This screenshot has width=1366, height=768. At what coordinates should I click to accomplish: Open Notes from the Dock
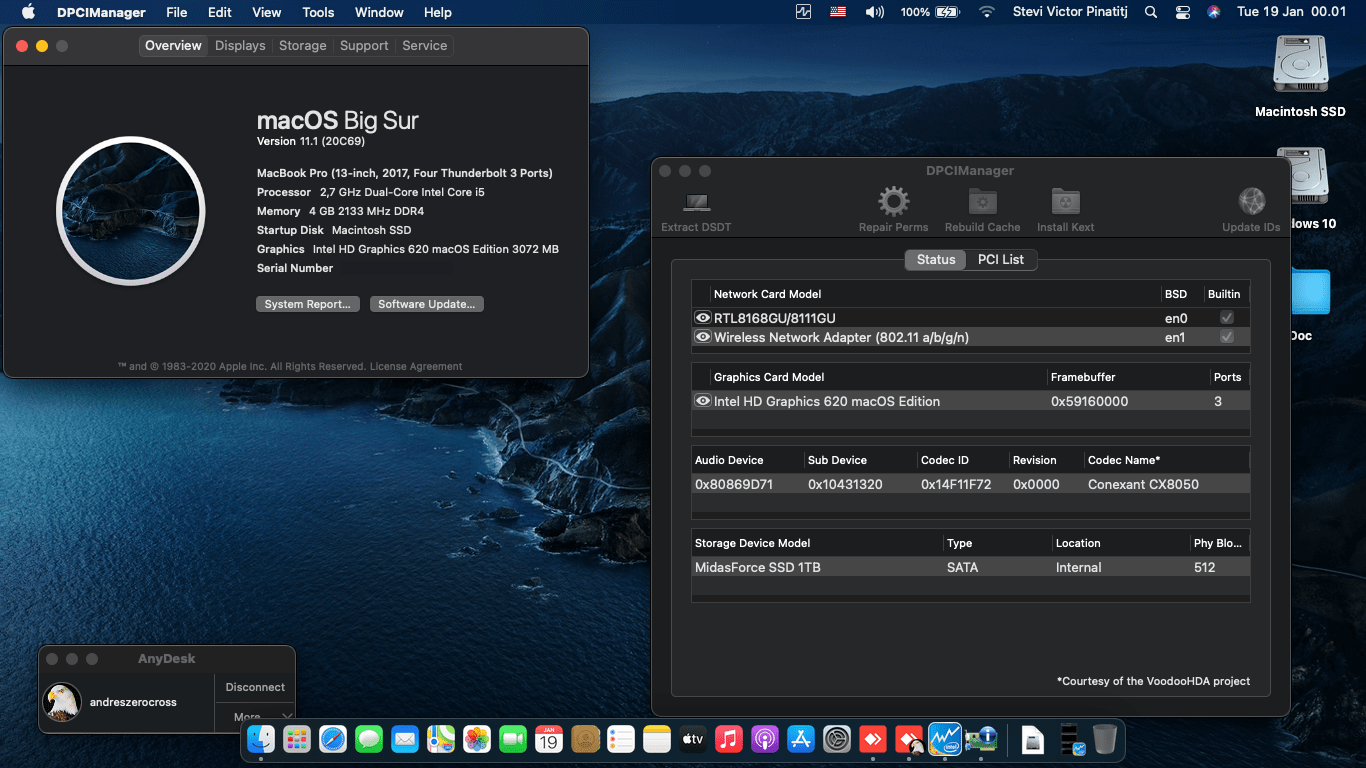point(657,739)
